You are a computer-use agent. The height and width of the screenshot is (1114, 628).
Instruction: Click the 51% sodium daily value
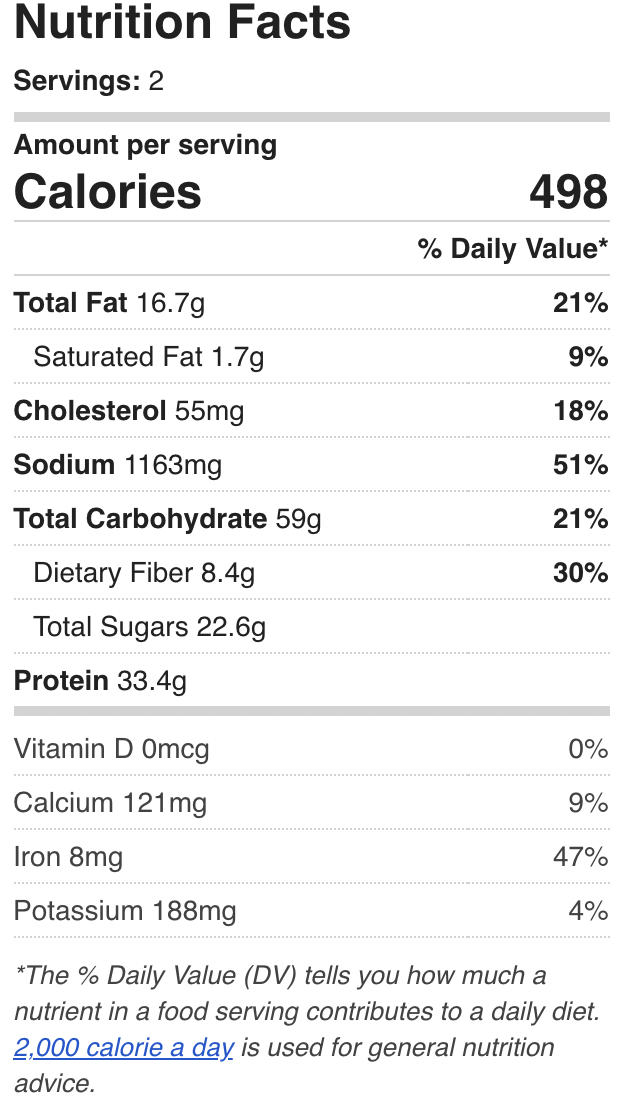pyautogui.click(x=580, y=465)
